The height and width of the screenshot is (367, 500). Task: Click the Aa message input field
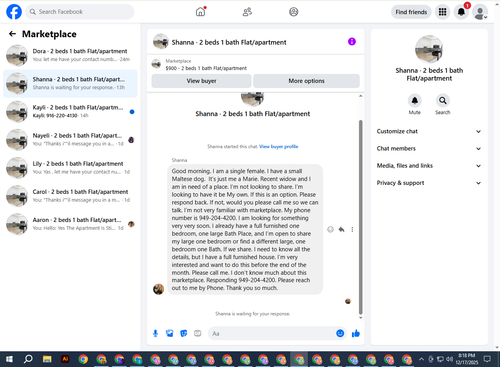[x=272, y=333]
